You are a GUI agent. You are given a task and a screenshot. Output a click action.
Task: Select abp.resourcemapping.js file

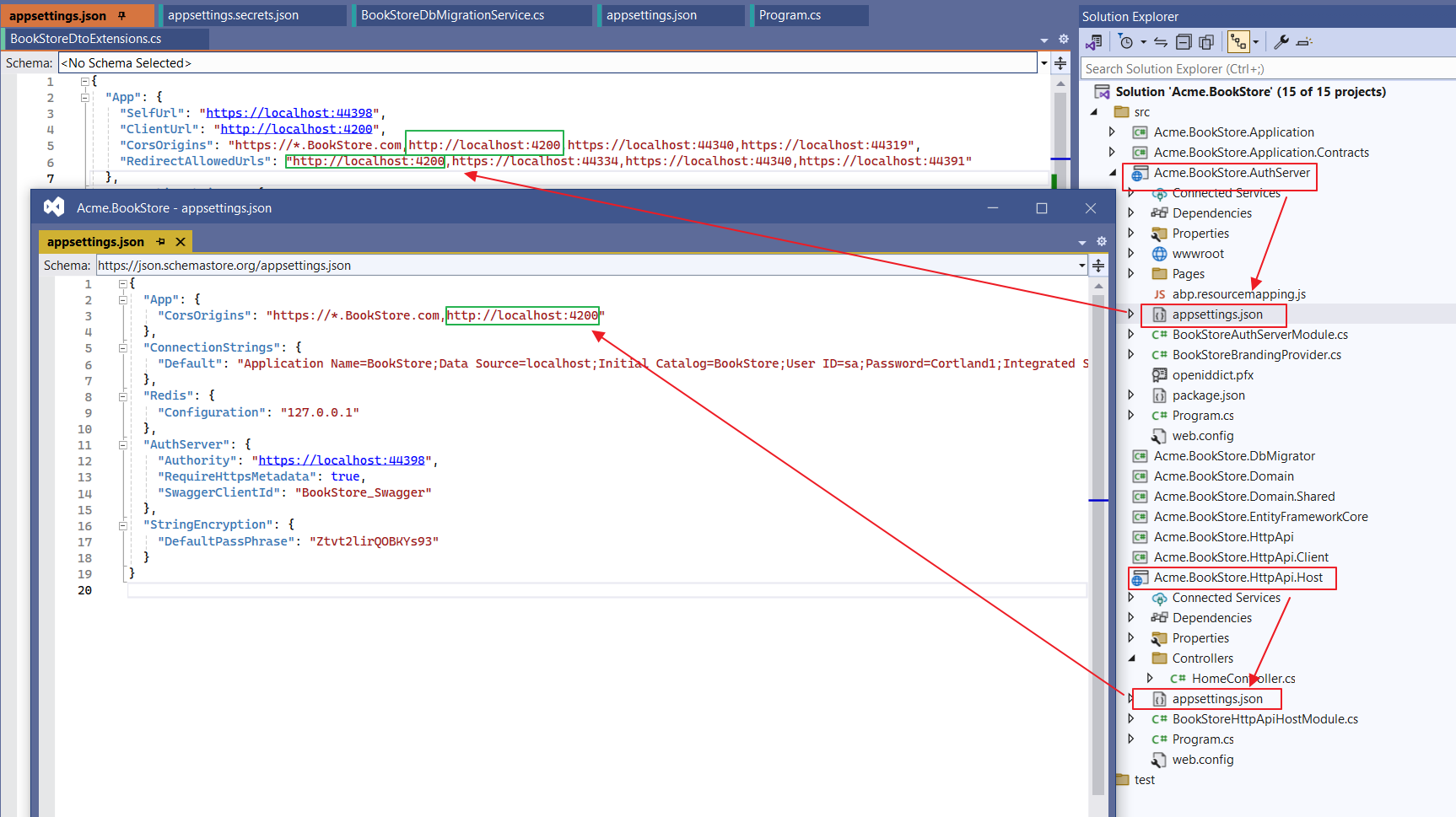[x=1238, y=294]
